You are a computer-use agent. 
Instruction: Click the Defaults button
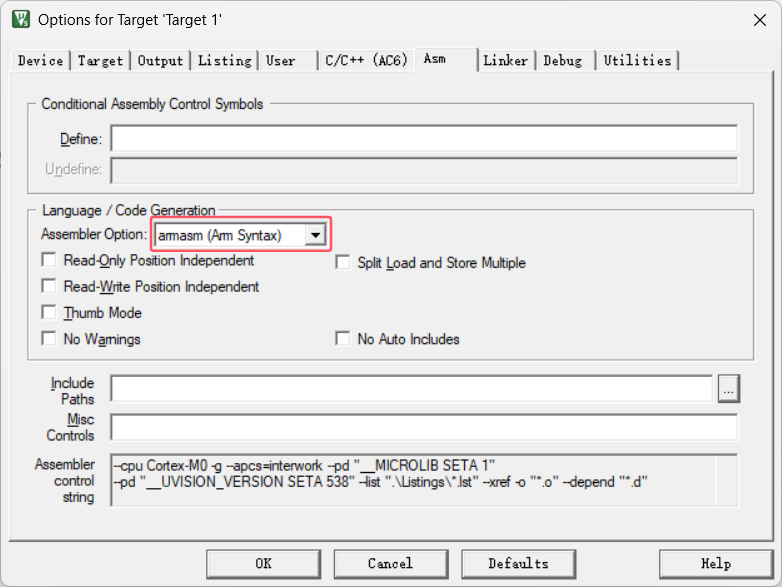518,563
